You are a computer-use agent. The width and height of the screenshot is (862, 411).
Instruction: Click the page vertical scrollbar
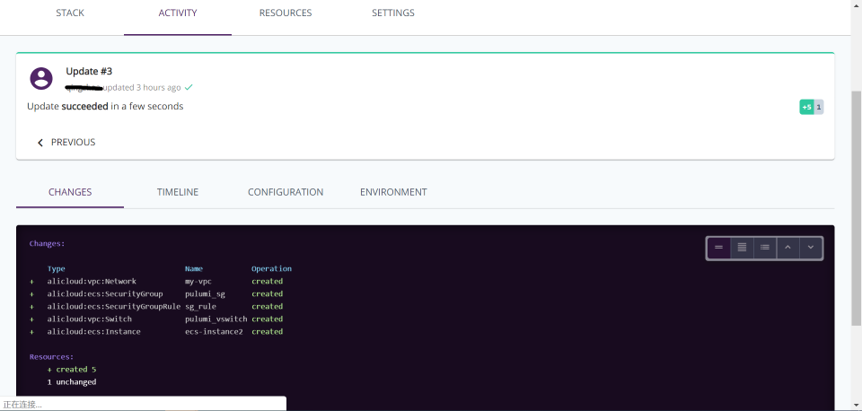[x=855, y=200]
